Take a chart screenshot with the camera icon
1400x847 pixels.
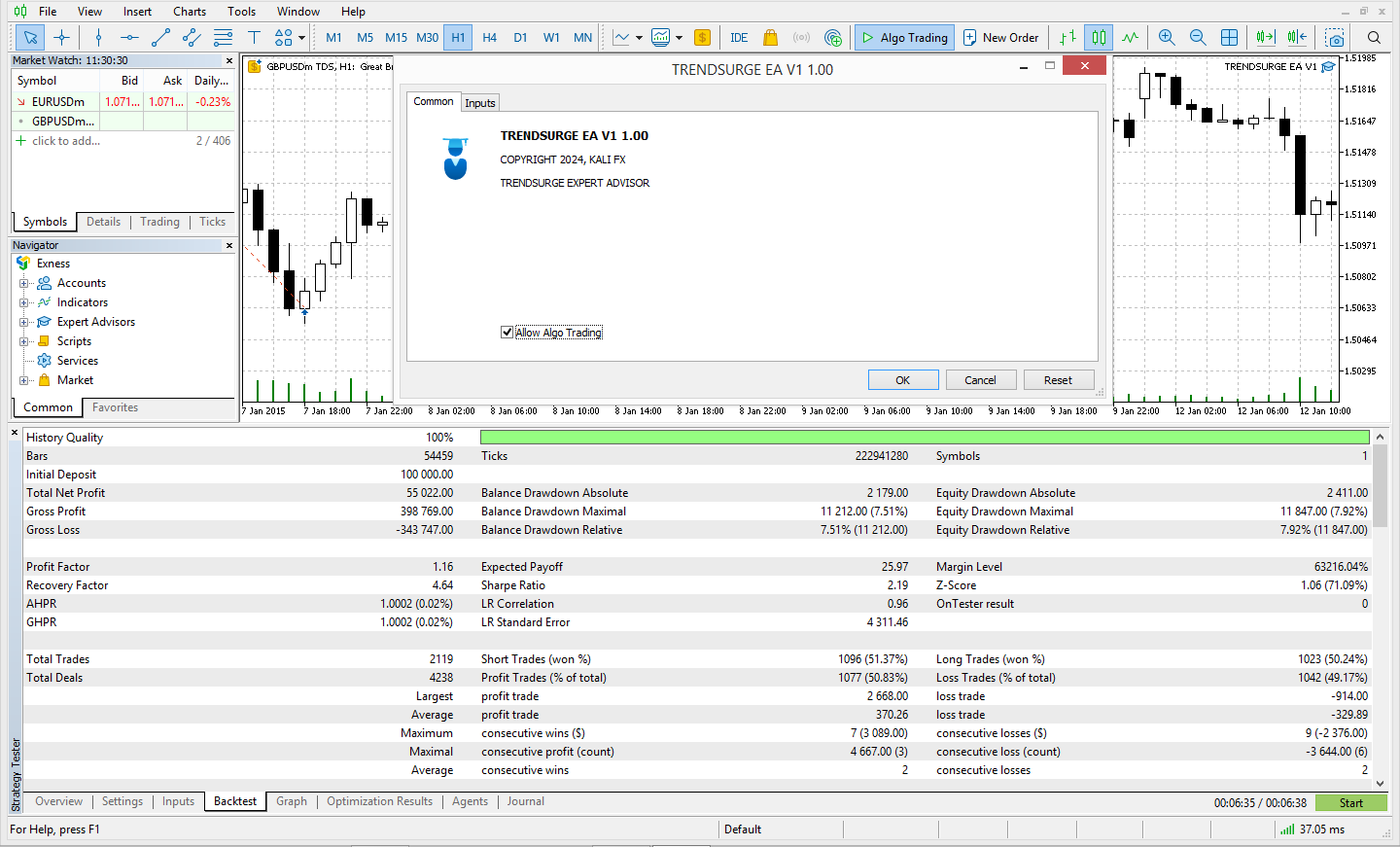click(1335, 38)
